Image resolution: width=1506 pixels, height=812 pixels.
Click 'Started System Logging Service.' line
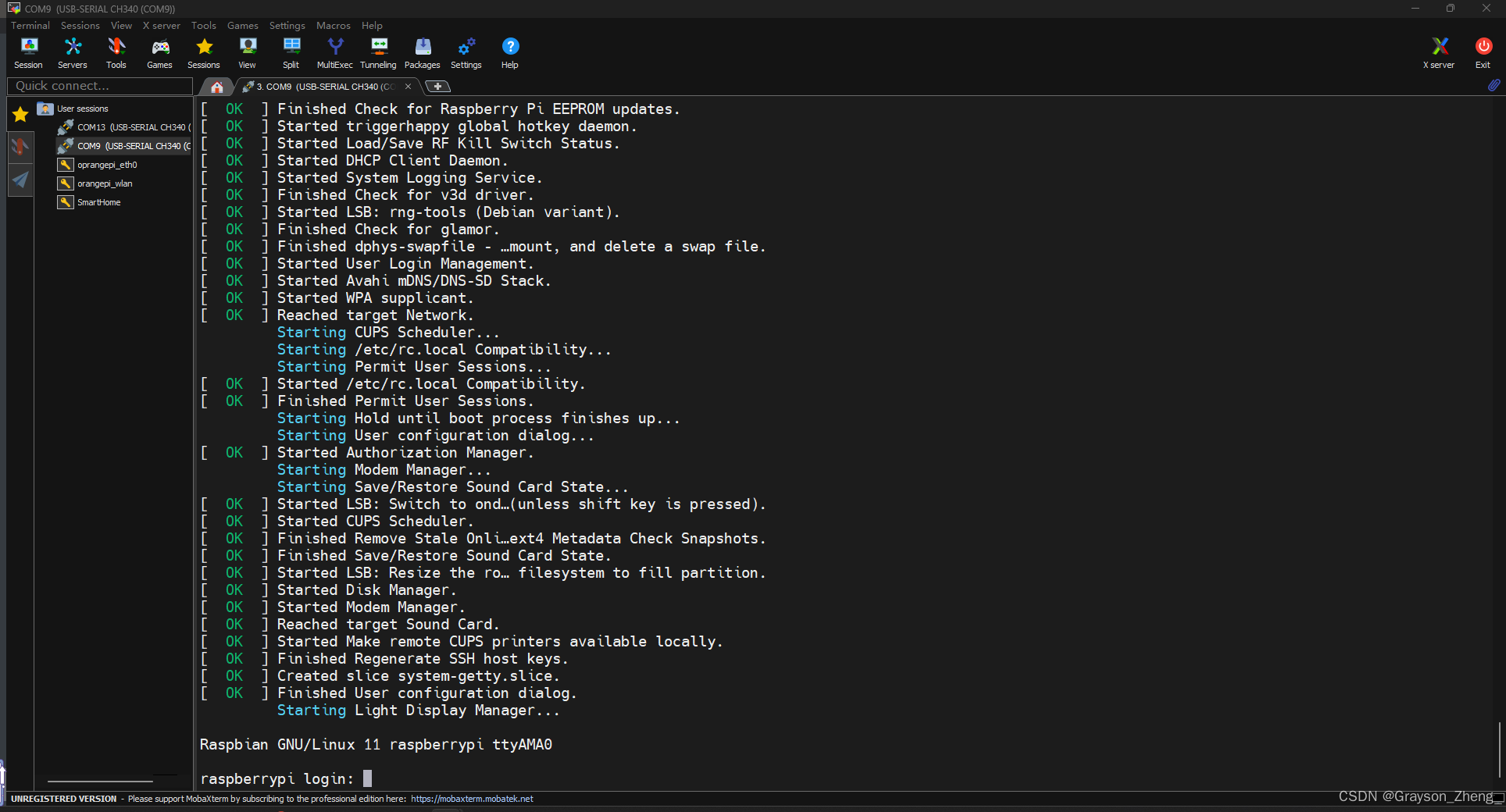coord(410,178)
